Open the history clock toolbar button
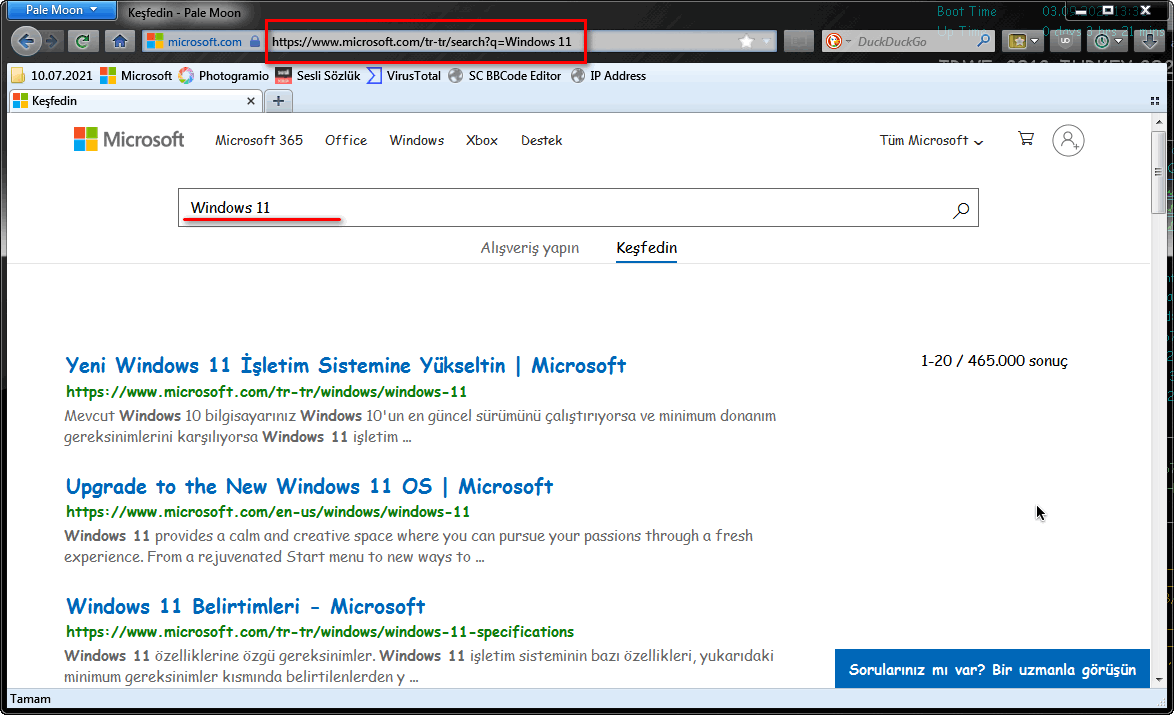This screenshot has height=715, width=1174. [1101, 41]
